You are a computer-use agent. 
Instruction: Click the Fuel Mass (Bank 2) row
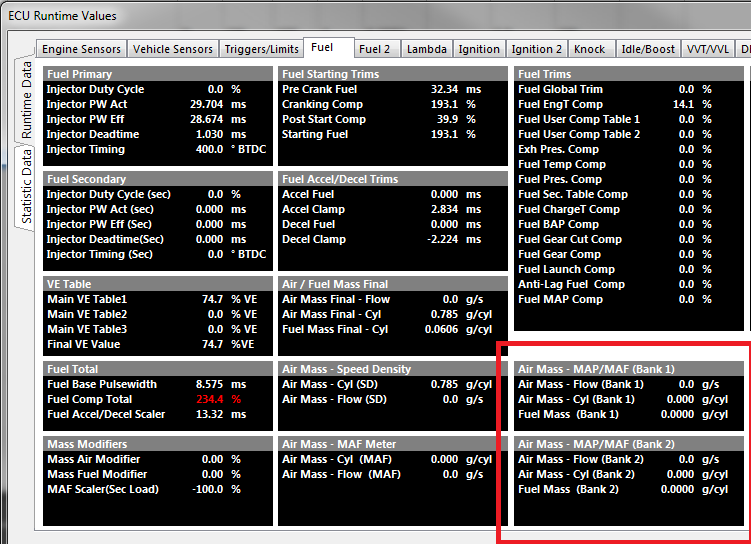(629, 489)
